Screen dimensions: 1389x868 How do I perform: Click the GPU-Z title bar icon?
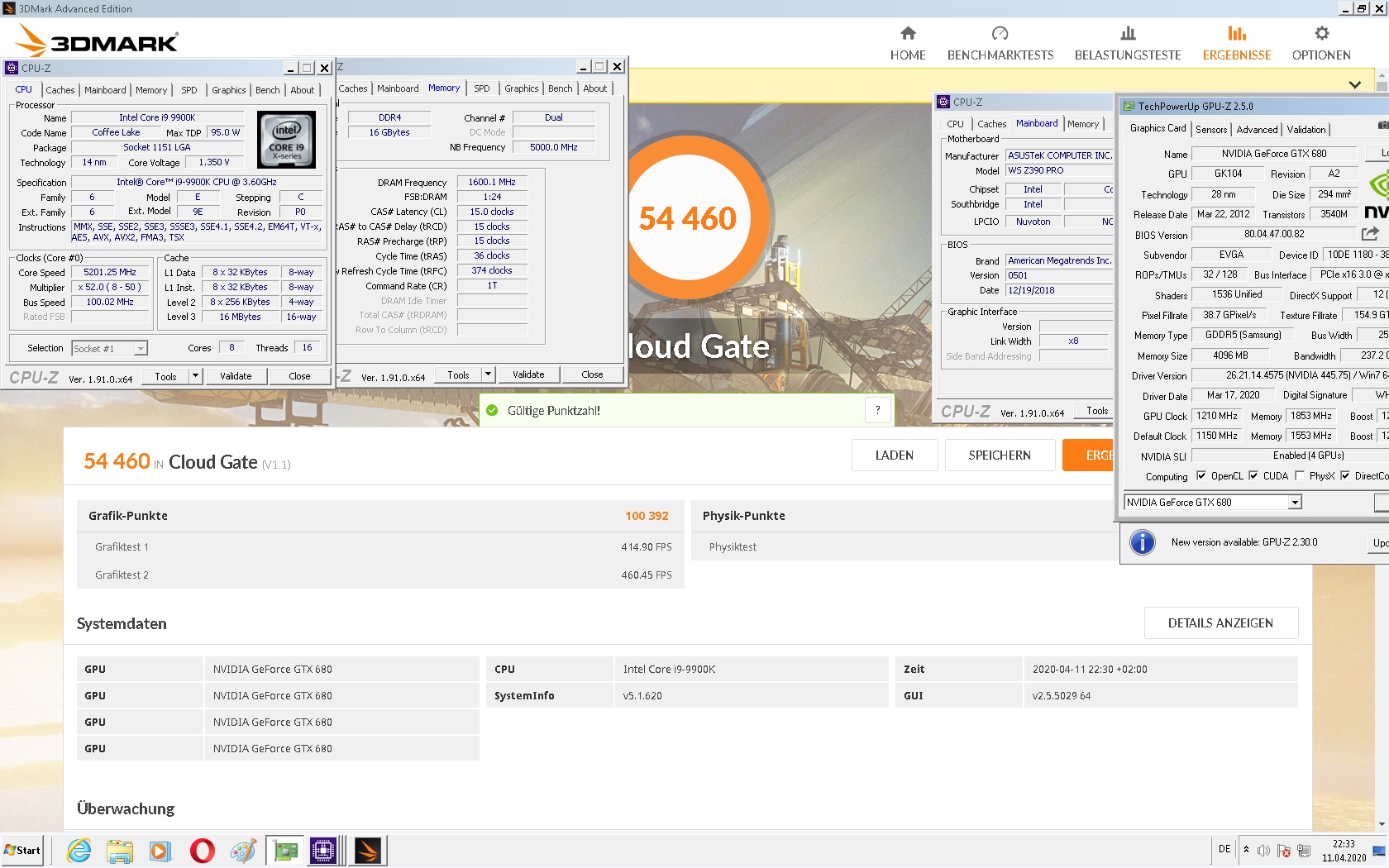(1129, 106)
